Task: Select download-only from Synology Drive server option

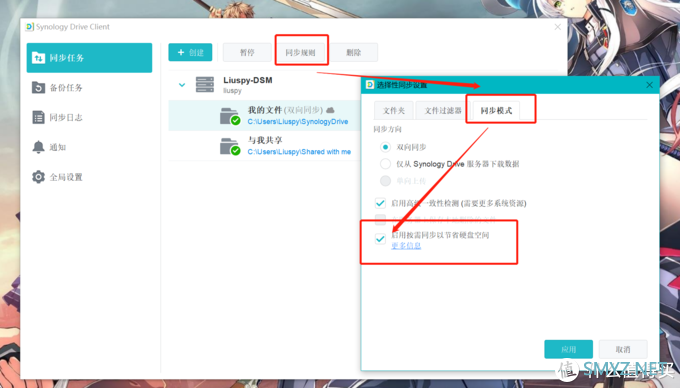Action: pos(385,164)
